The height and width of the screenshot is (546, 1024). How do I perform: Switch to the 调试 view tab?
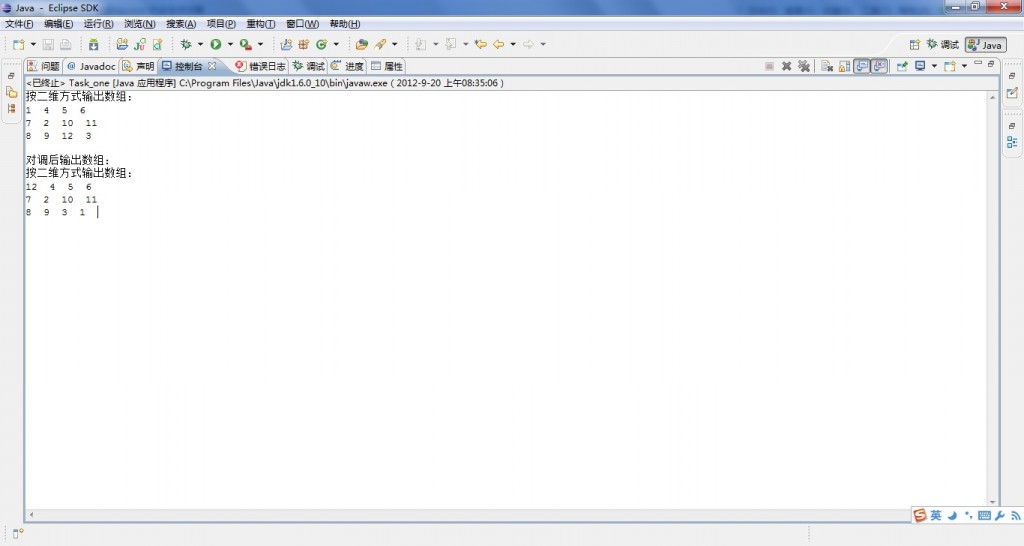coord(308,66)
